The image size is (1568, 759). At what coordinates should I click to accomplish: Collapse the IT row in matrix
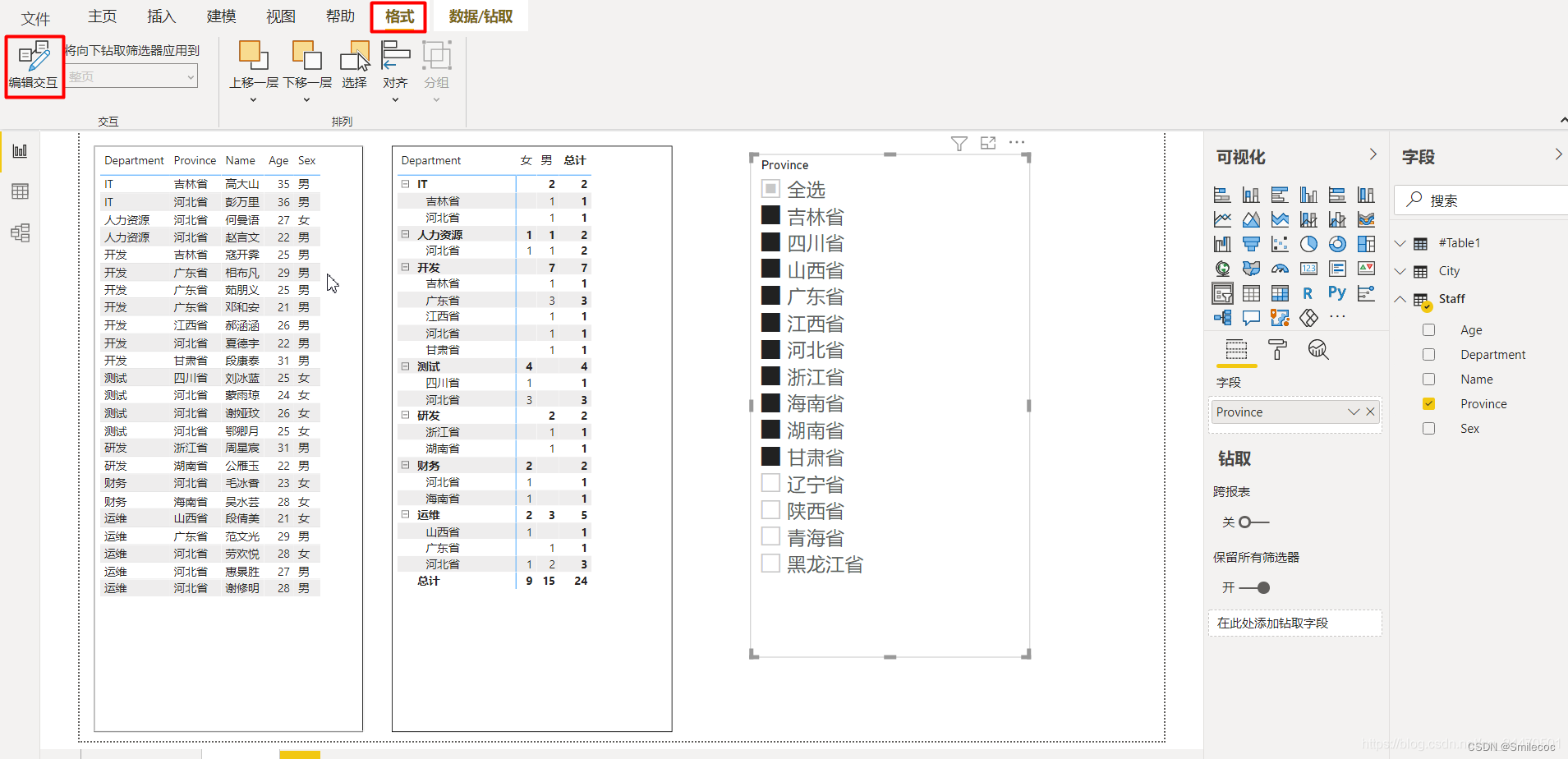(x=405, y=184)
